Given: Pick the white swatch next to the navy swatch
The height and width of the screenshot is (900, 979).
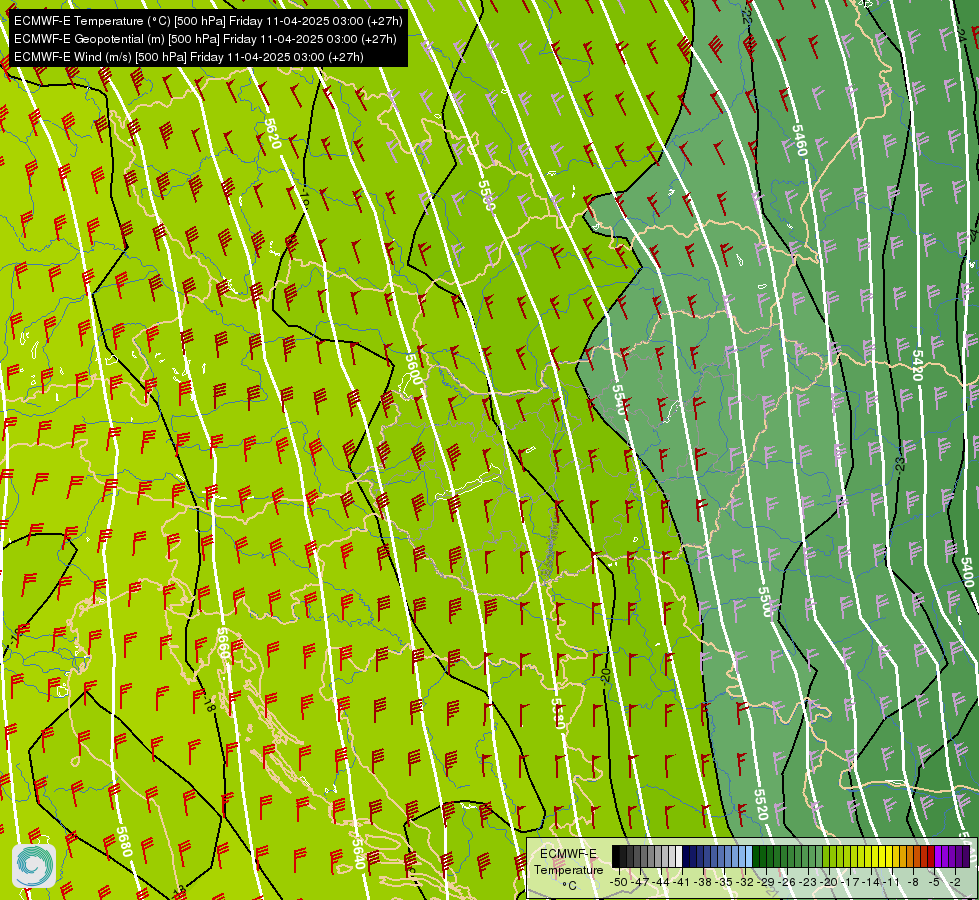Looking at the screenshot, I should point(679,856).
